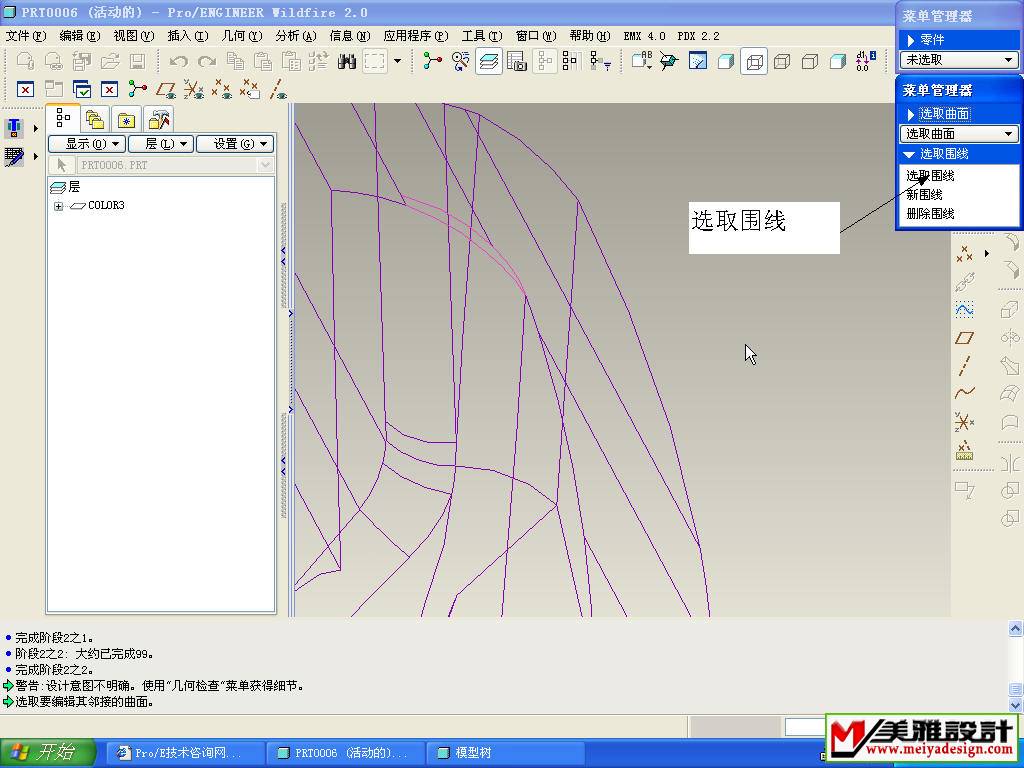This screenshot has height=768, width=1024.
Task: Choose 选取围线 in menu manager
Action: 930,176
